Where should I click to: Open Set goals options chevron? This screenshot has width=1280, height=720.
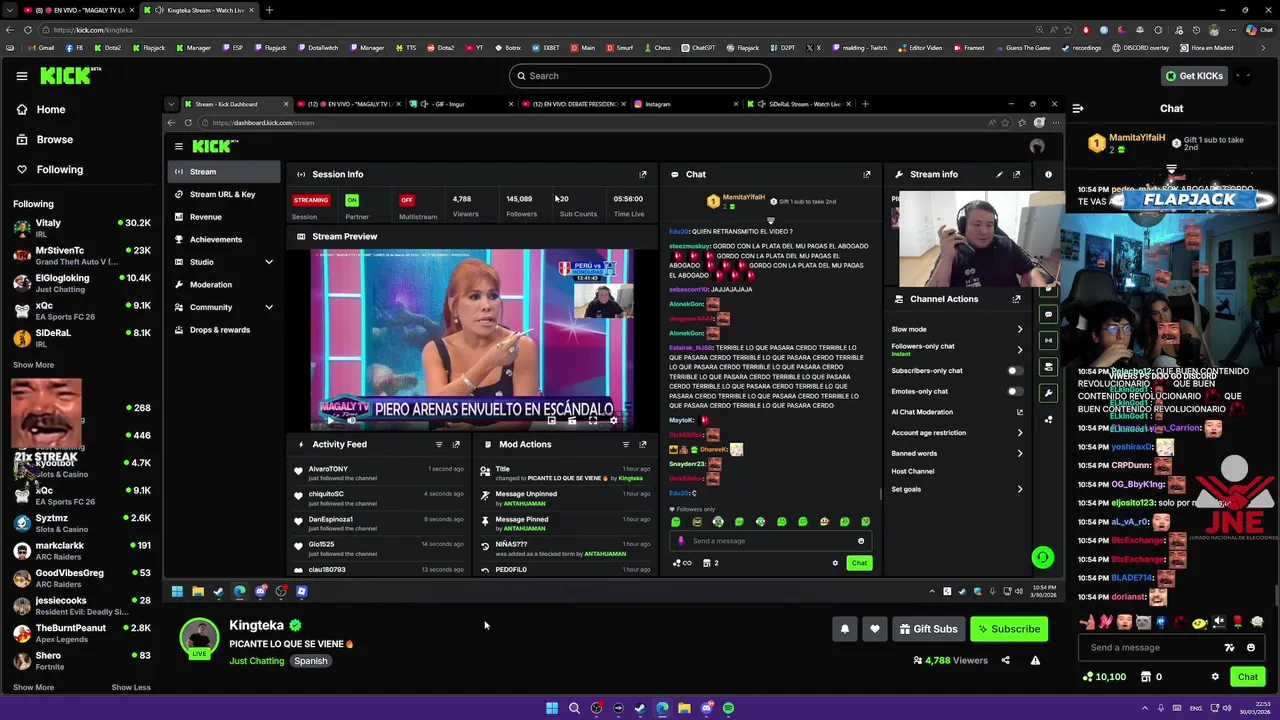(x=1020, y=489)
